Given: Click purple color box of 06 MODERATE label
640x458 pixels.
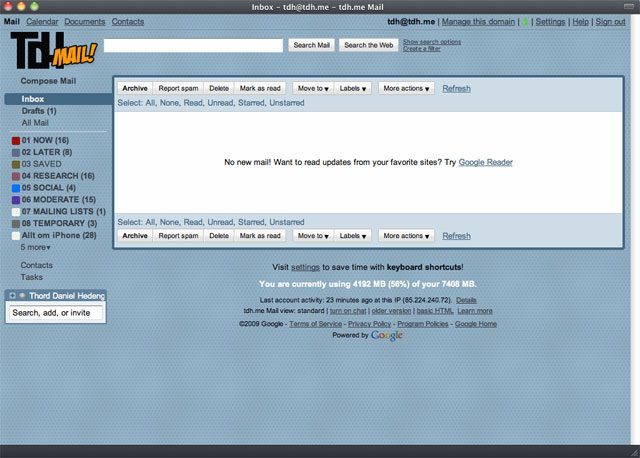Looking at the screenshot, I should tap(16, 200).
